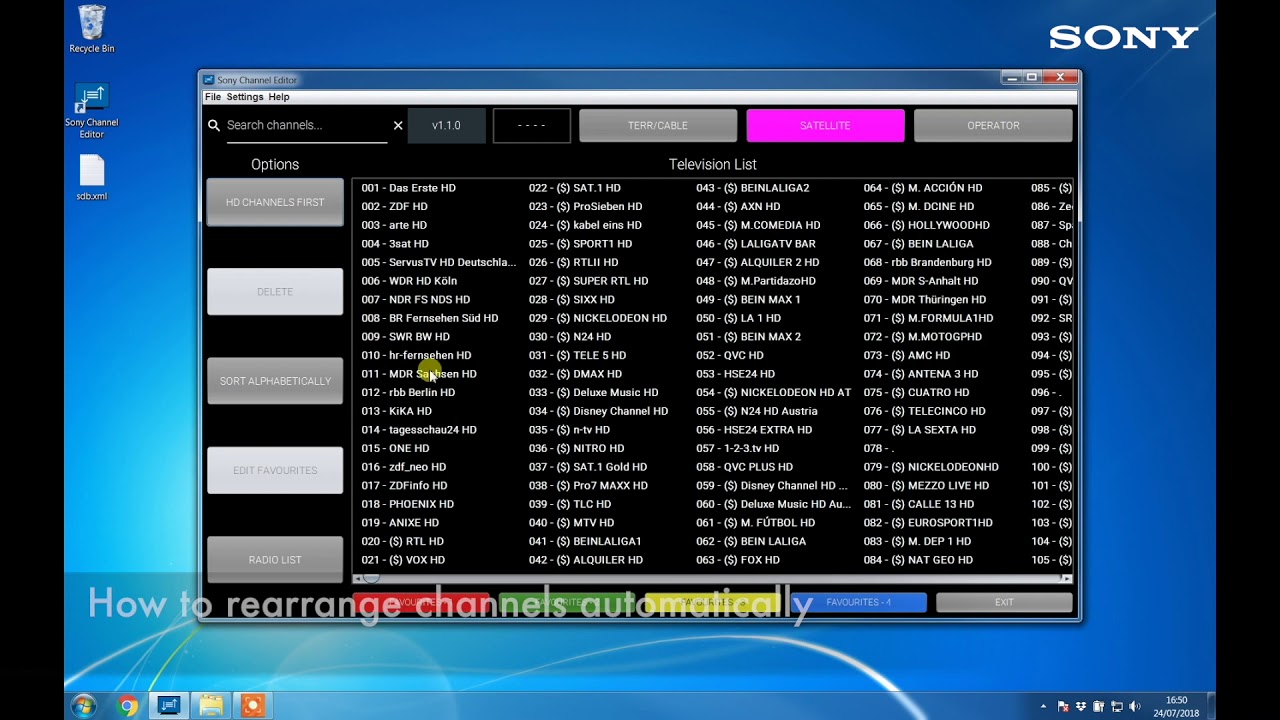The image size is (1280, 720).
Task: Launch Chrome from the taskbar
Action: [127, 706]
